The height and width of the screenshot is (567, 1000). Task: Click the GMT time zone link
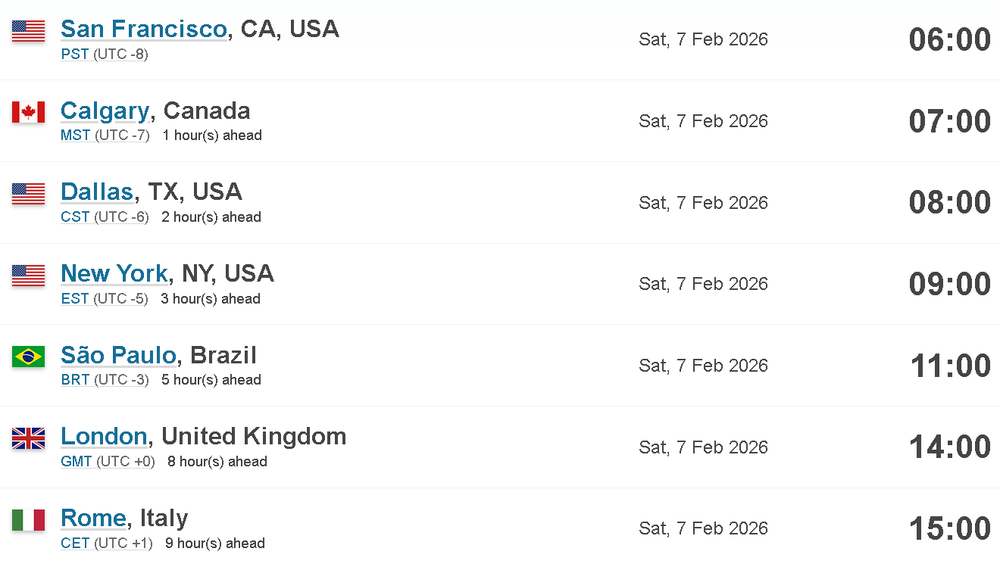point(77,462)
